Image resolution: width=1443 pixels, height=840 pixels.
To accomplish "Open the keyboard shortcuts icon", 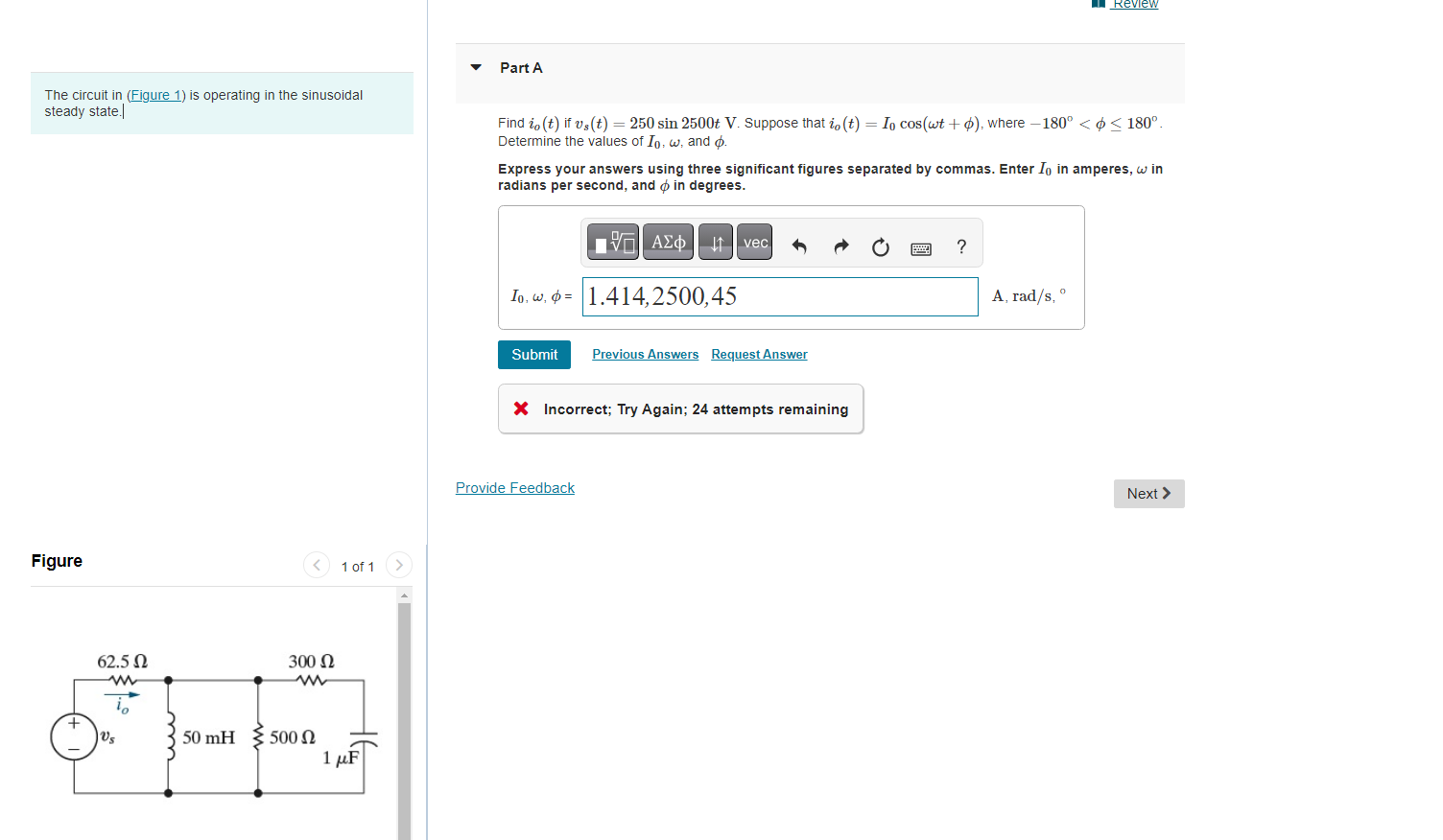I will 921,248.
